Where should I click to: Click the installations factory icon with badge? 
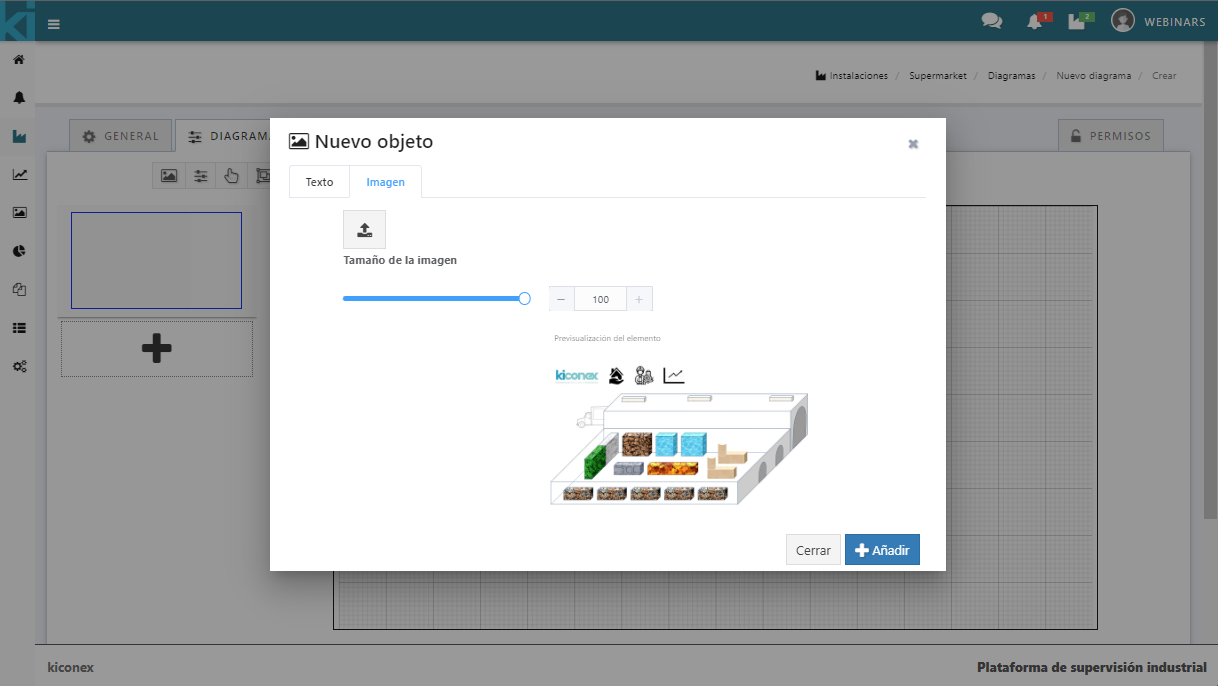tap(1077, 22)
